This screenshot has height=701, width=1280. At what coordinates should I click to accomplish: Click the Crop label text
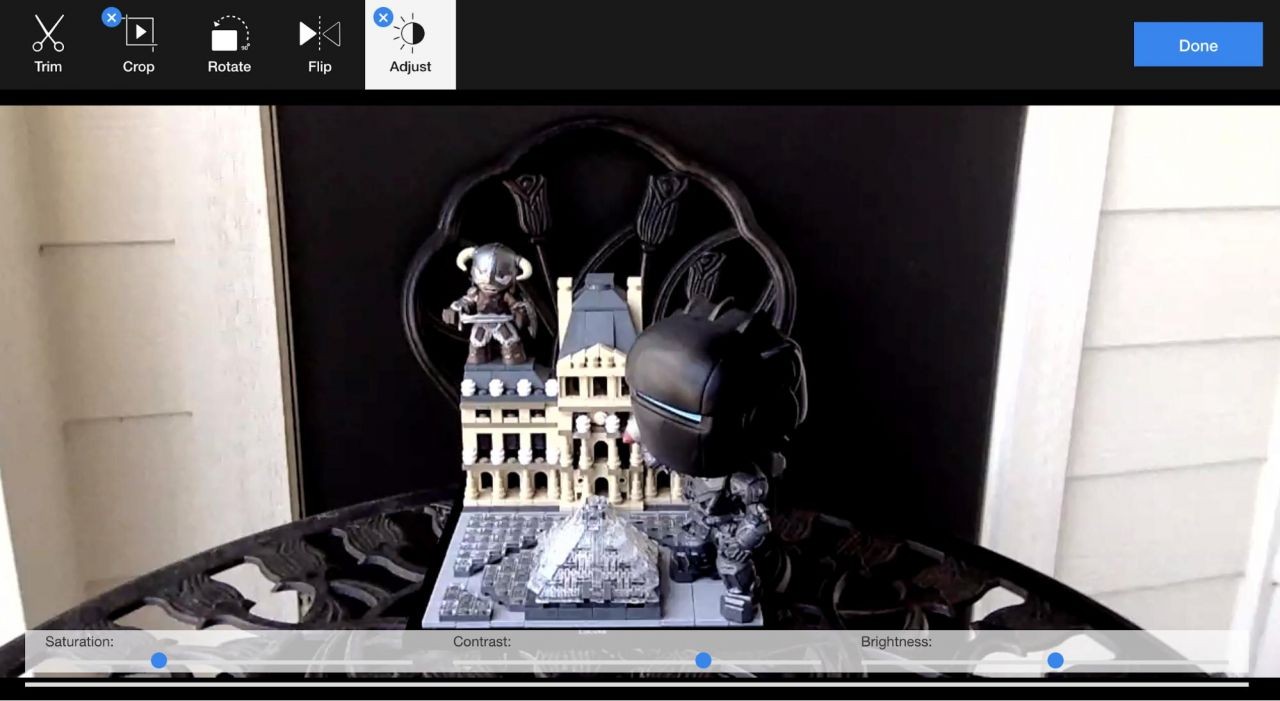138,67
